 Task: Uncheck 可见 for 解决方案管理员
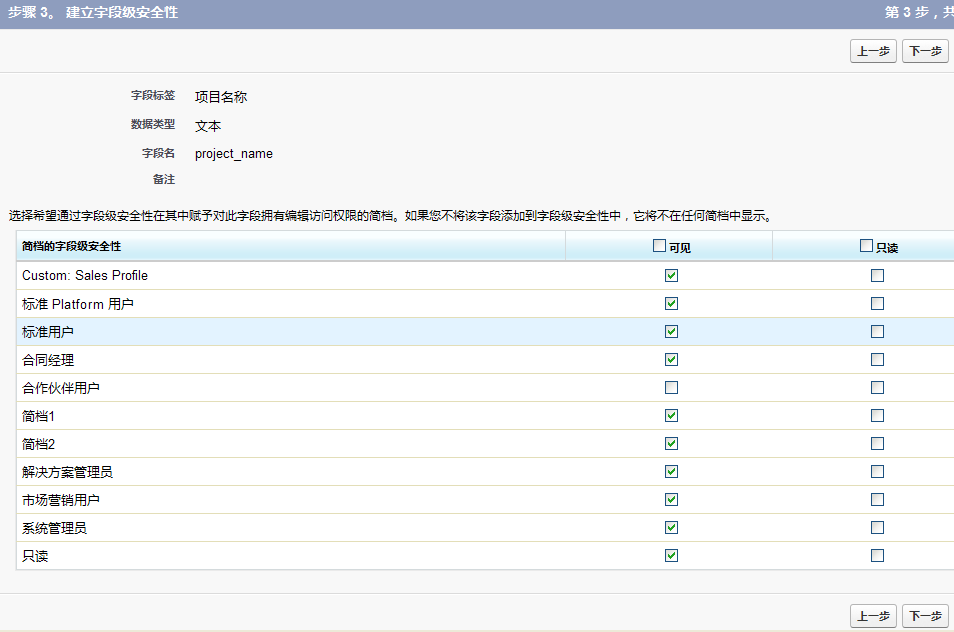coord(671,472)
